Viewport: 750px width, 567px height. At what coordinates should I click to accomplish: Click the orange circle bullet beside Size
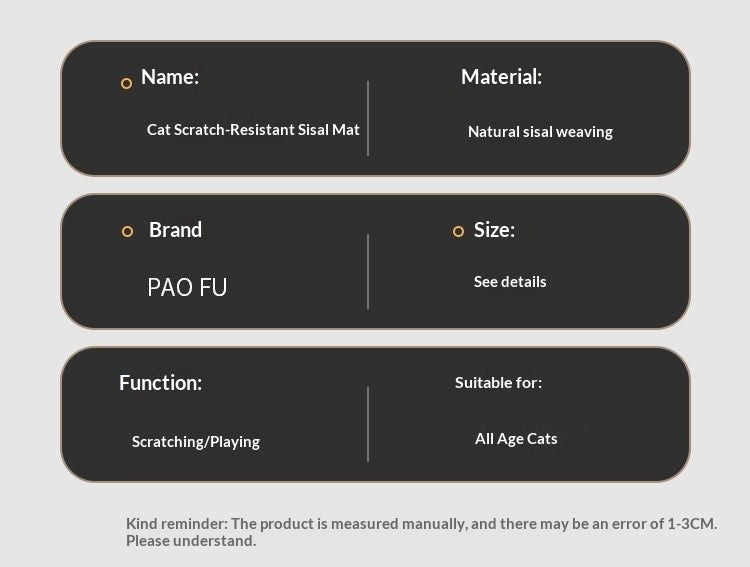tap(458, 232)
